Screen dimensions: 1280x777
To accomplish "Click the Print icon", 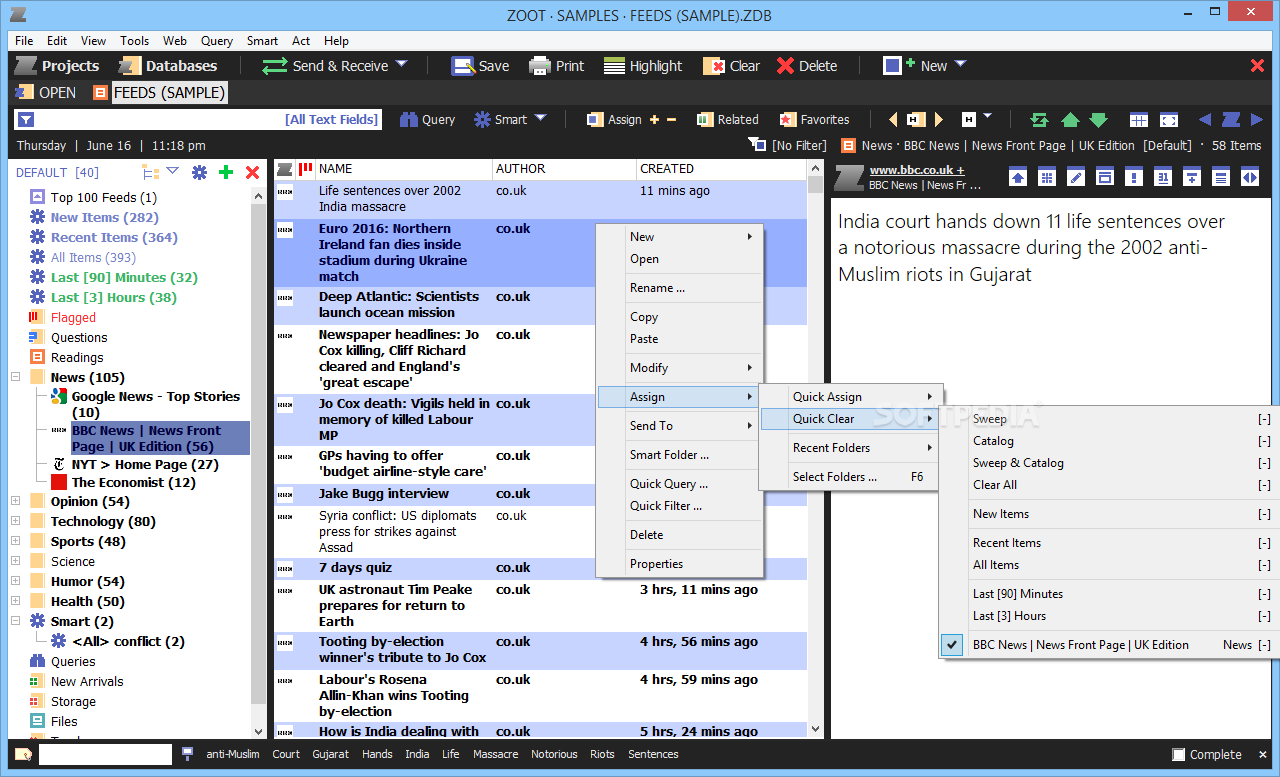I will click(540, 66).
